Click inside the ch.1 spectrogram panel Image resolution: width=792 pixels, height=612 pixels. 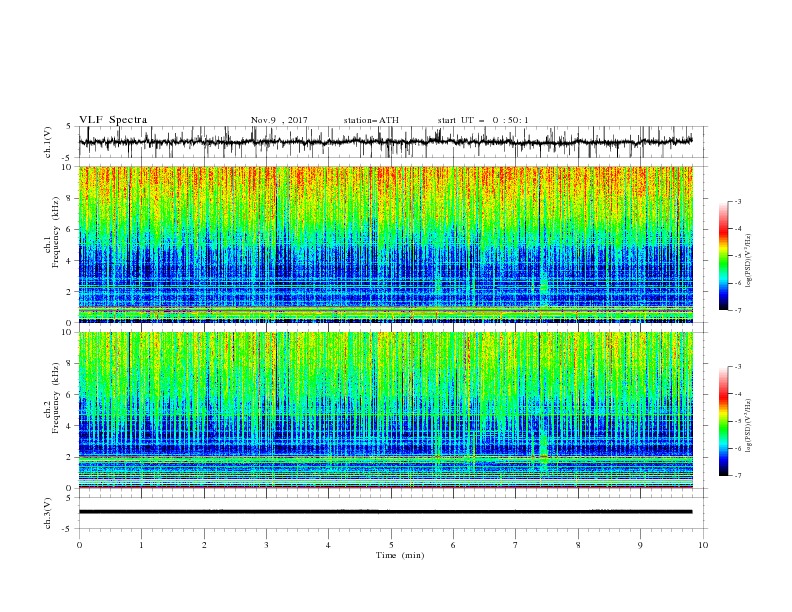385,244
